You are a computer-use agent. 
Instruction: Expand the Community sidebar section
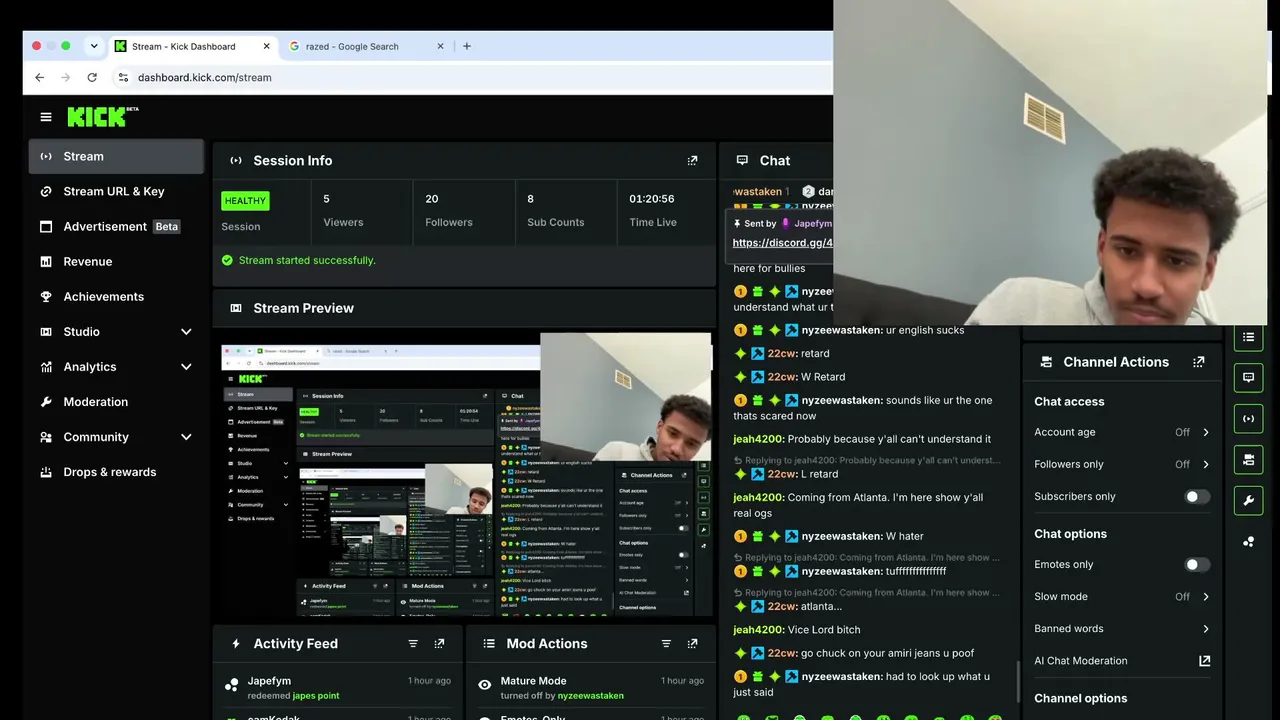pos(186,437)
